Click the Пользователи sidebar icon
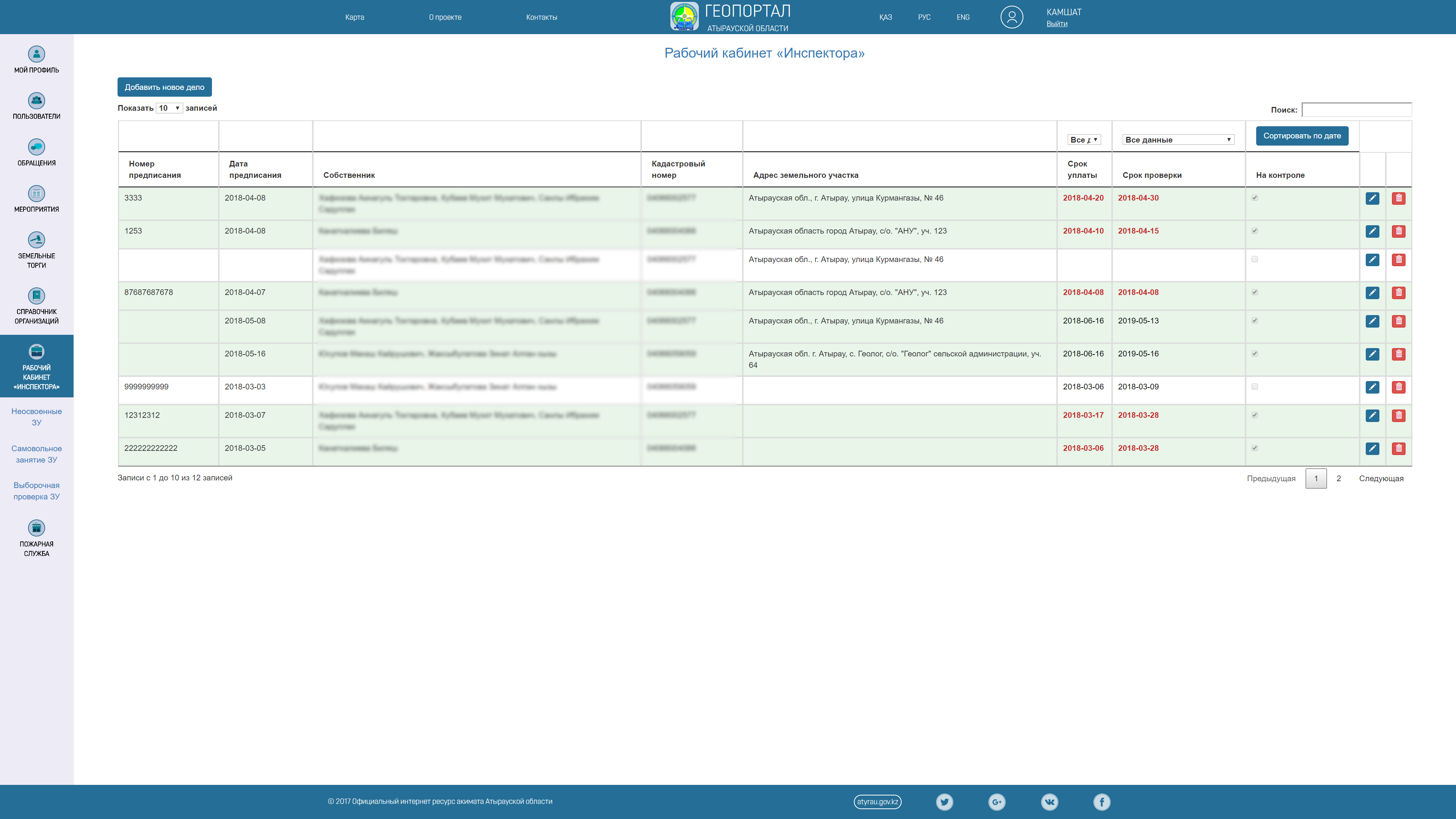The width and height of the screenshot is (1456, 819). click(x=36, y=100)
